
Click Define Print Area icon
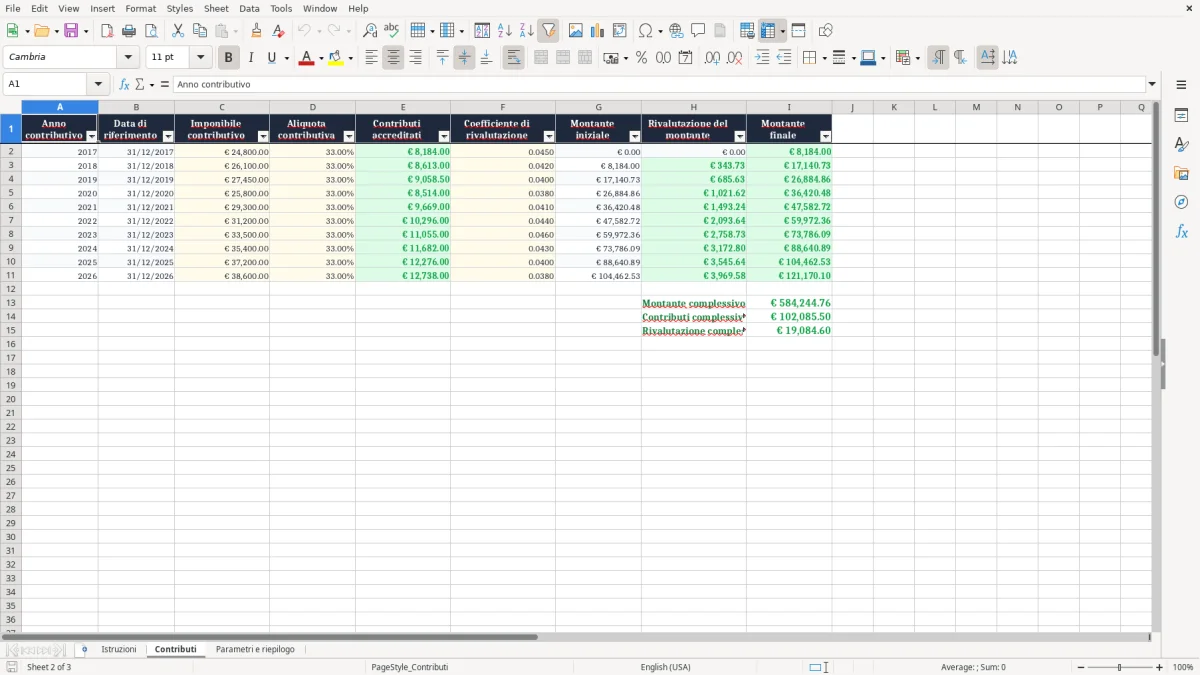click(747, 31)
